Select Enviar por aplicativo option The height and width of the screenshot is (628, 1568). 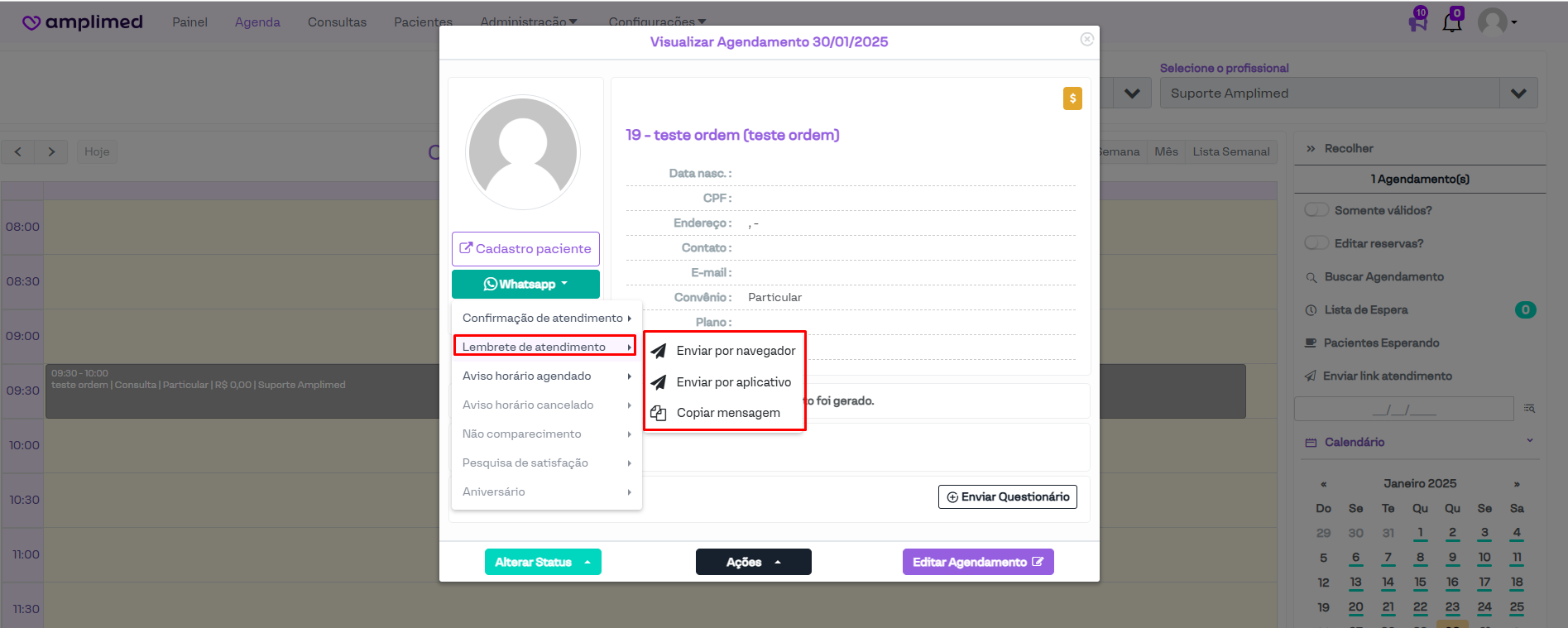click(733, 382)
